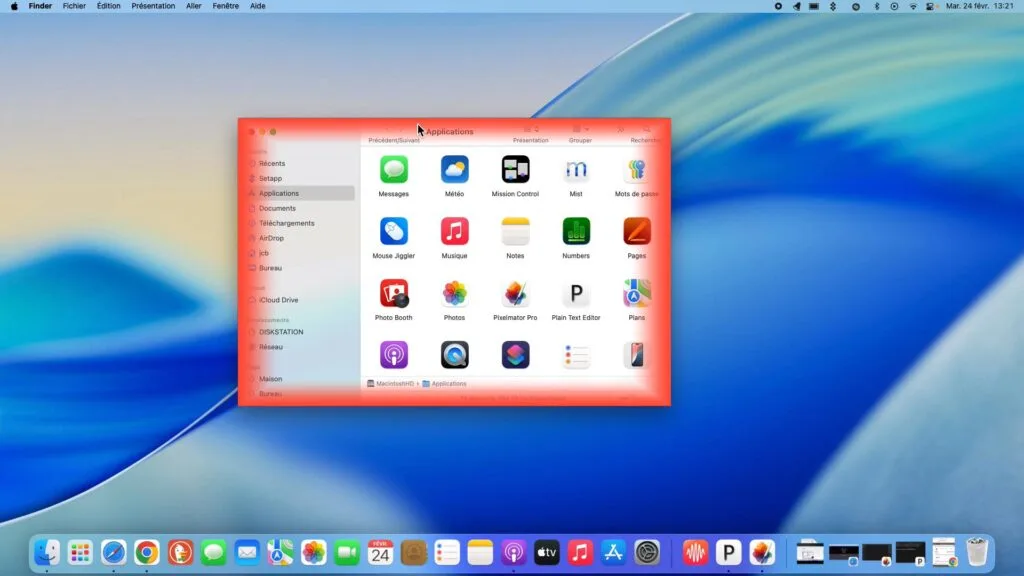The height and width of the screenshot is (576, 1024).
Task: Open the Finder menu in menu bar
Action: point(40,6)
